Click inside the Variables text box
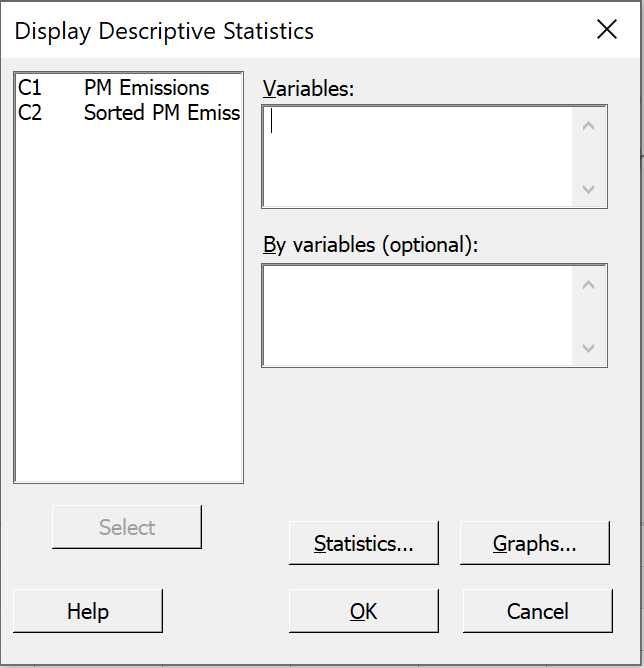The height and width of the screenshot is (668, 644). [417, 156]
